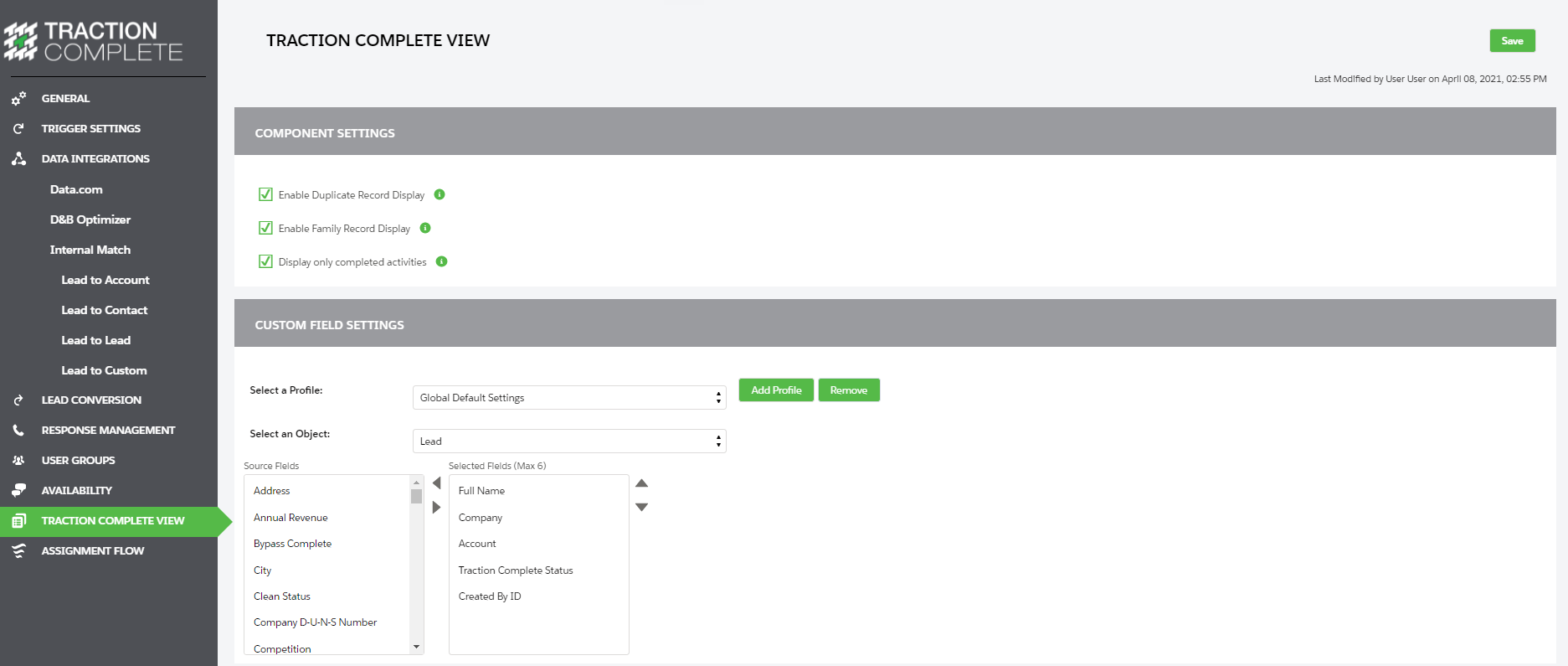Click the info icon beside Enable Duplicate Record Display
Viewport: 1568px width, 666px height.
click(440, 194)
